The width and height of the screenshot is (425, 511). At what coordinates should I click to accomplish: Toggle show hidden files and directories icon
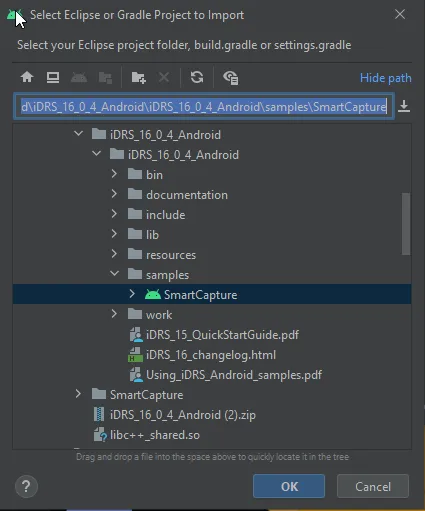tap(230, 77)
